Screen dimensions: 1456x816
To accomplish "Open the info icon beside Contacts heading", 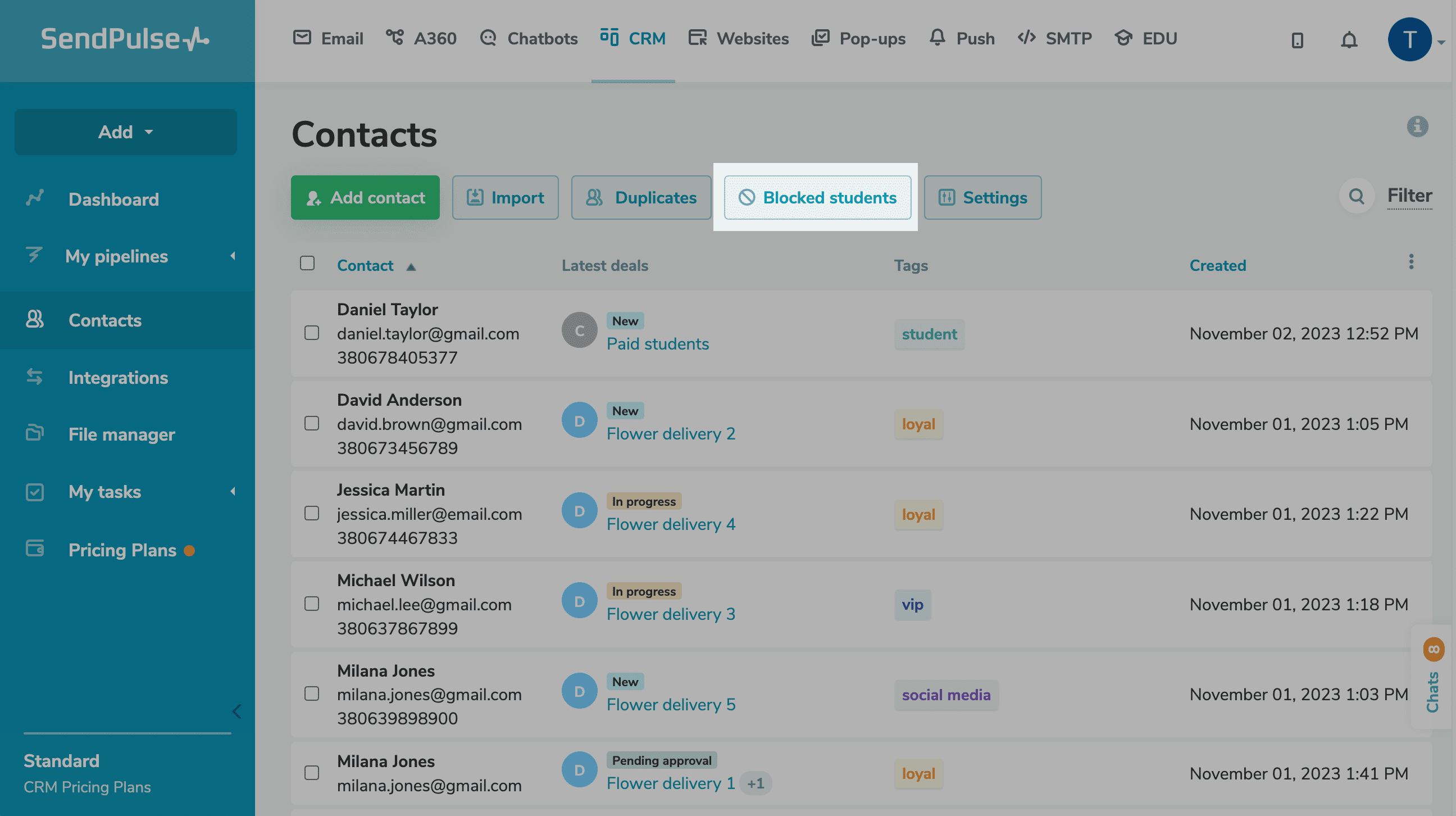I will (x=1417, y=126).
